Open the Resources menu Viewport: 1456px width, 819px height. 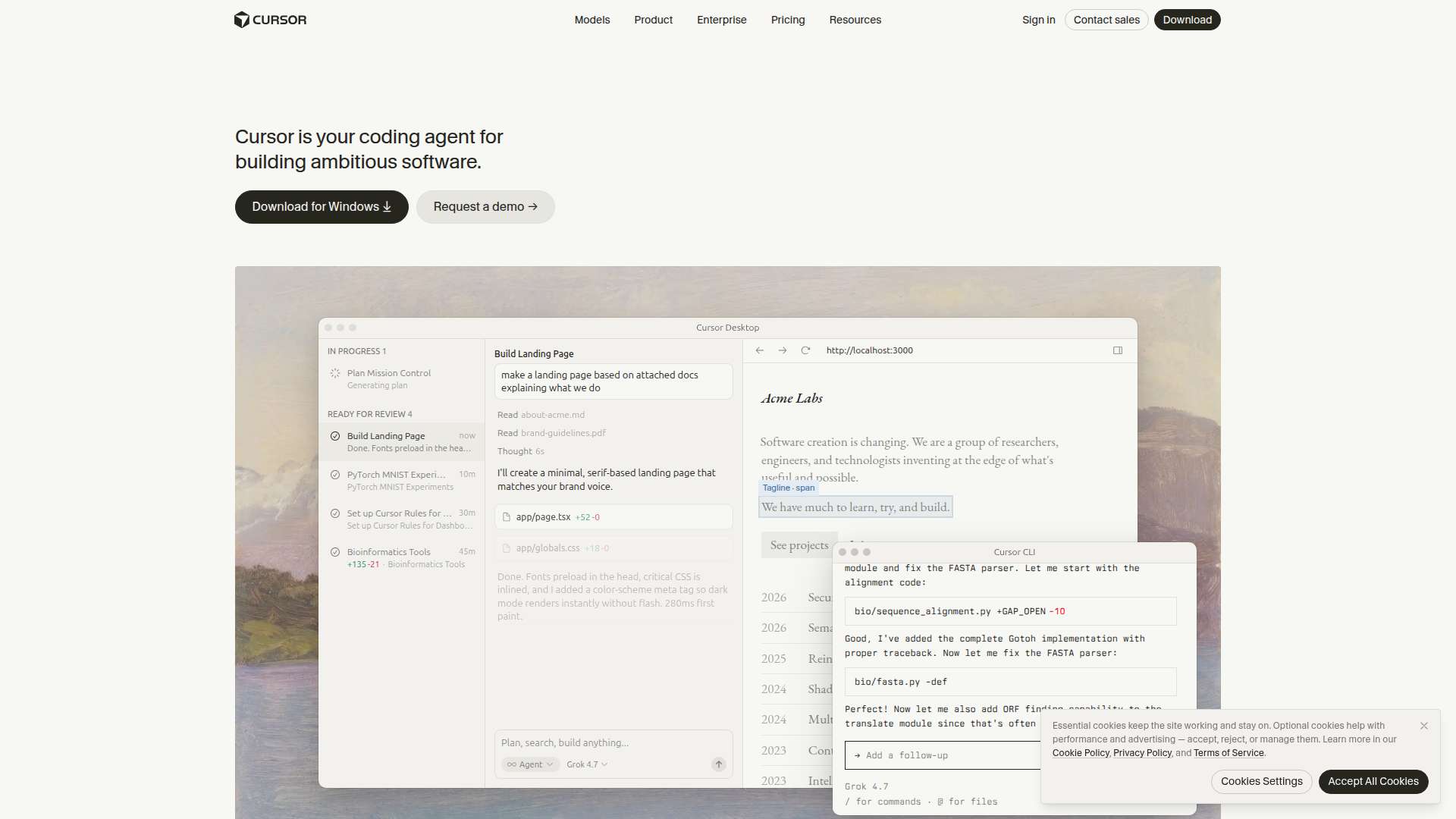(855, 20)
